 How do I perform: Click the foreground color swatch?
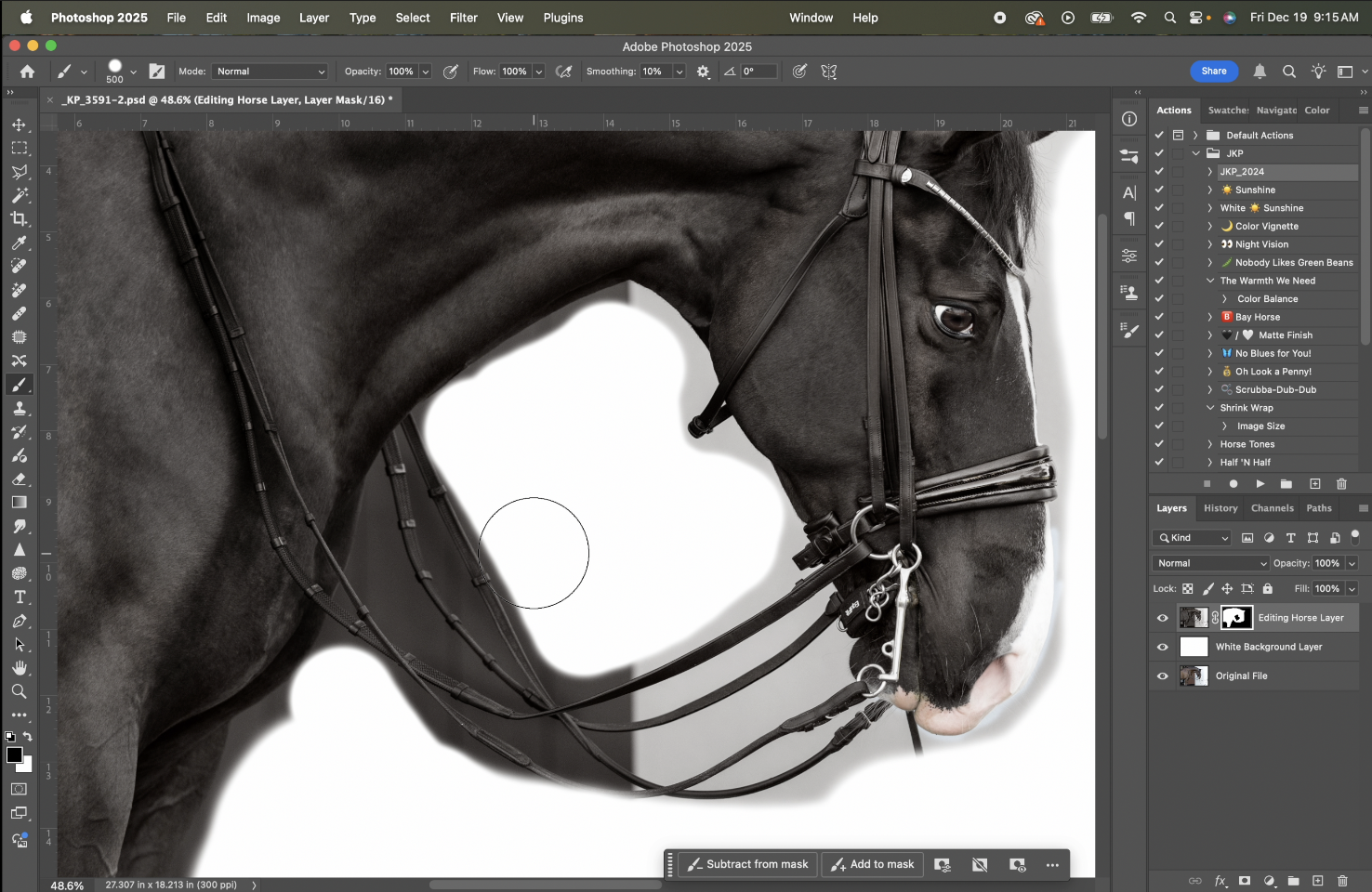[13, 755]
